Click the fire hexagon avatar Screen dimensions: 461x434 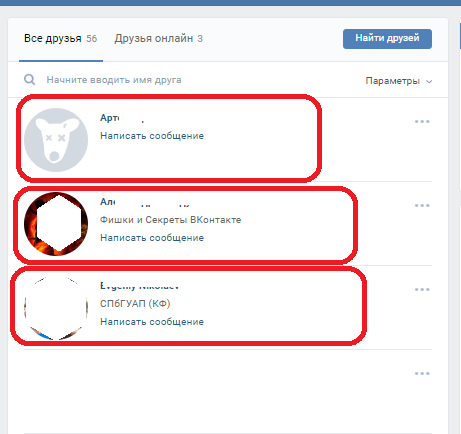[56, 224]
